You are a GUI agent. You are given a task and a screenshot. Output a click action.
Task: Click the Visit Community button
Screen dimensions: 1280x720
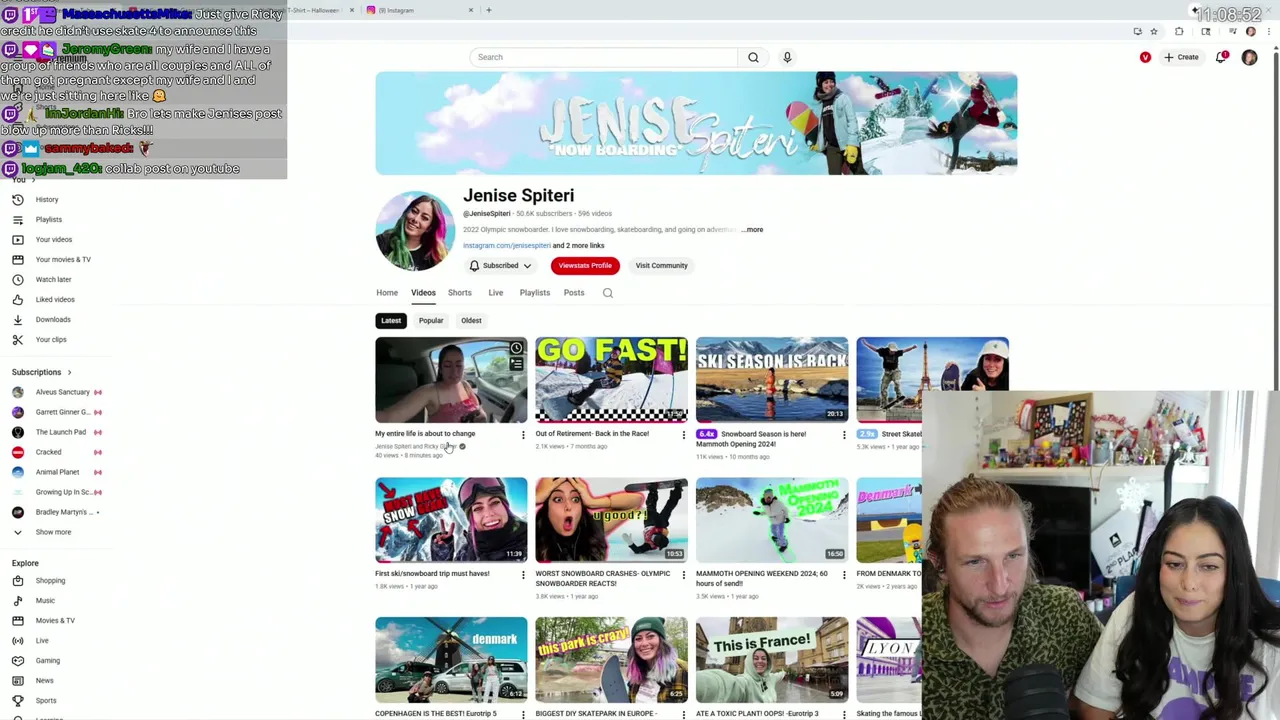click(661, 265)
